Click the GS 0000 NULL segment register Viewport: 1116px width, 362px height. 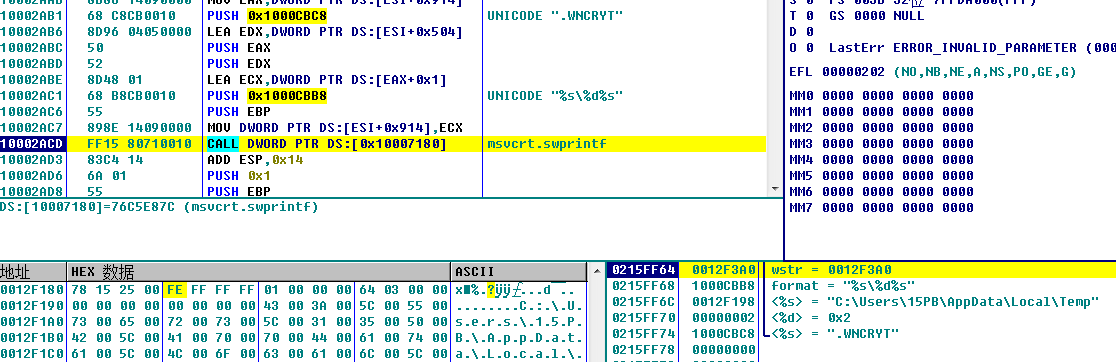coord(877,16)
